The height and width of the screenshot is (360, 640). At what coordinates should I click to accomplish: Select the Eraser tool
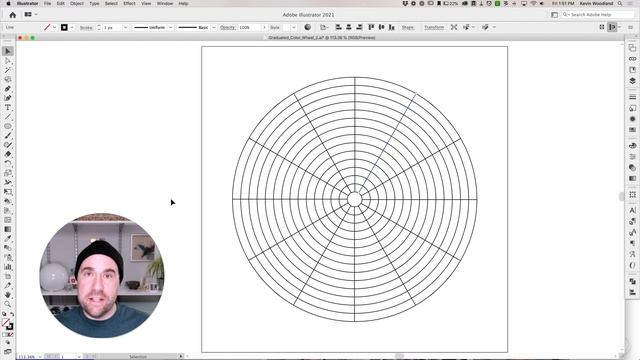8,154
